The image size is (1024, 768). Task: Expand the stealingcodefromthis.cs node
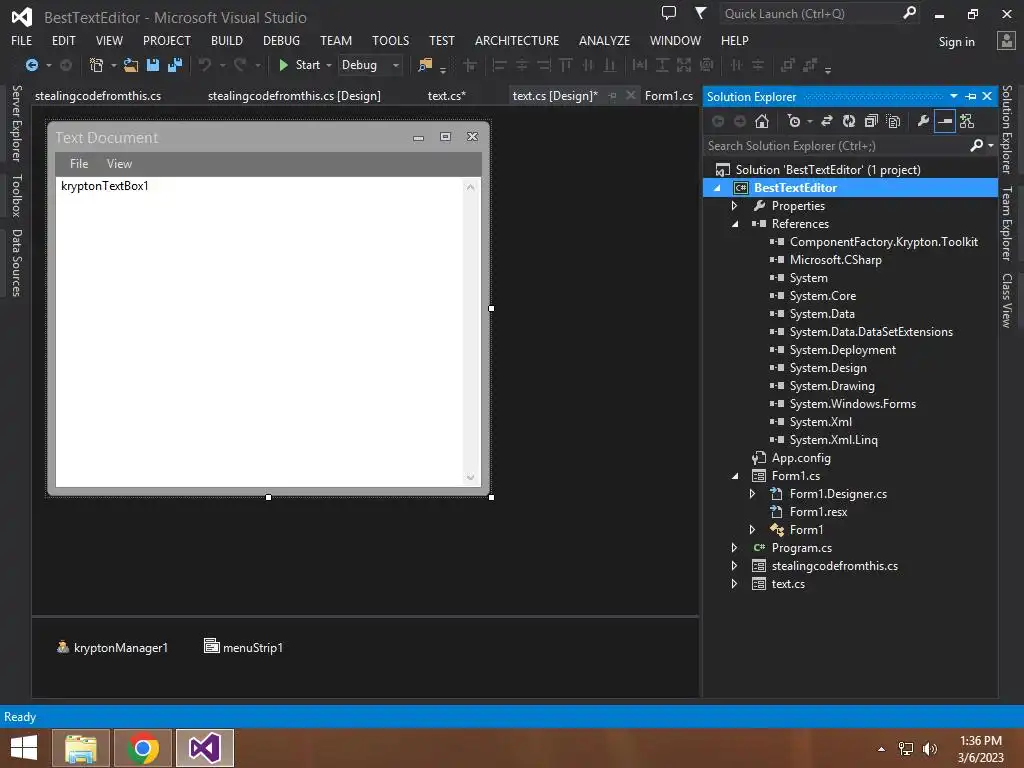click(735, 566)
